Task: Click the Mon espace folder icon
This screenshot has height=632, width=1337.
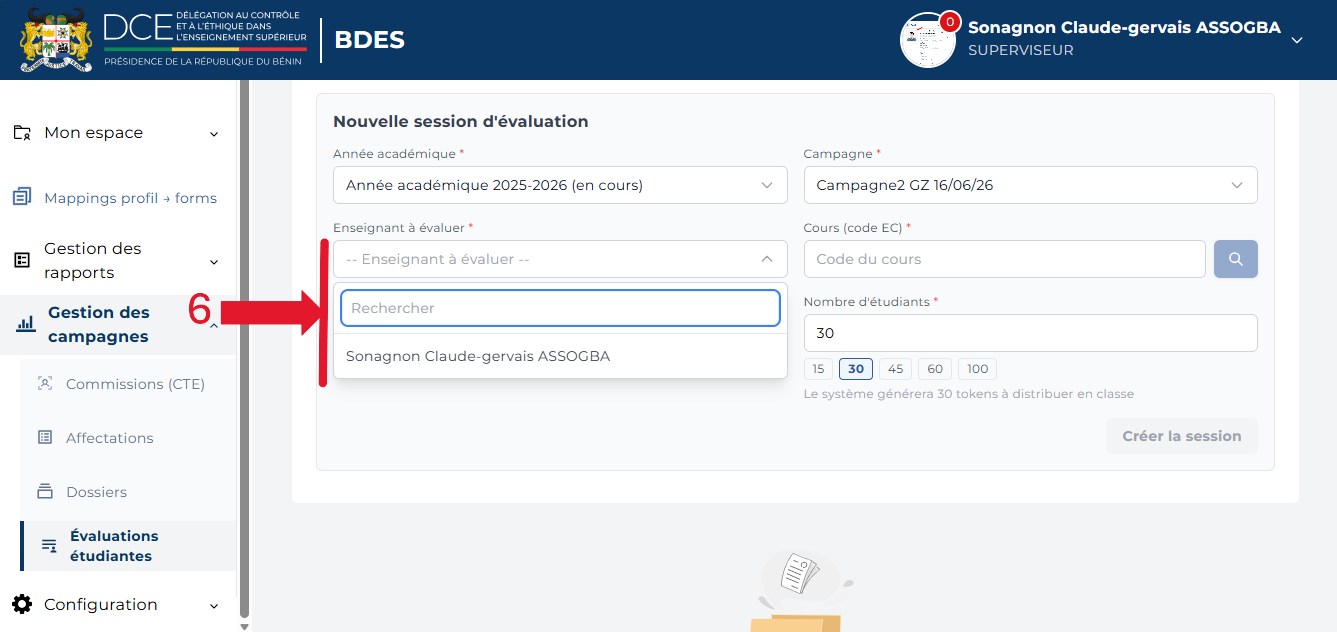Action: coord(22,133)
